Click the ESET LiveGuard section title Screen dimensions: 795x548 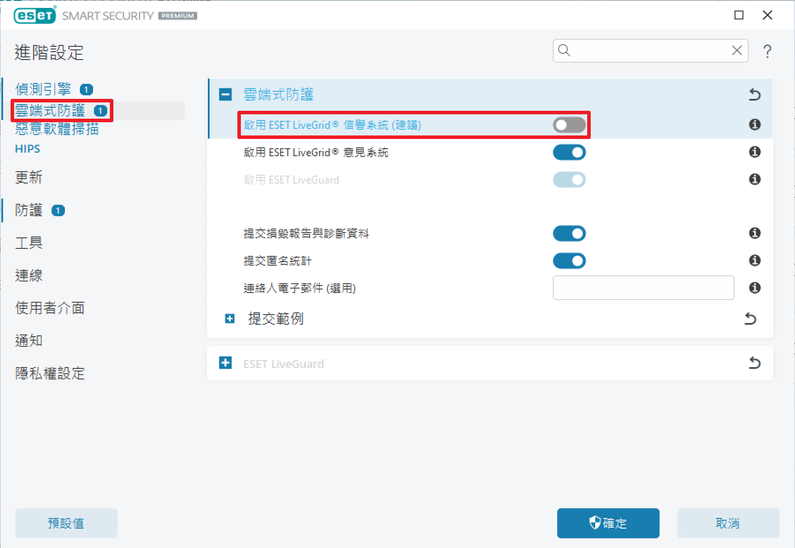click(x=283, y=363)
